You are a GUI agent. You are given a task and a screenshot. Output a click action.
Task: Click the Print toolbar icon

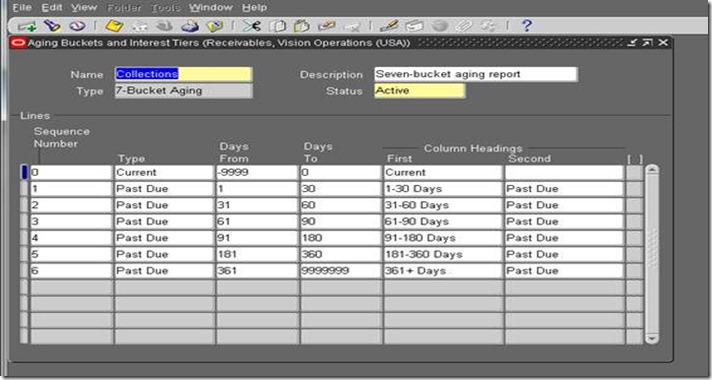pyautogui.click(x=190, y=26)
